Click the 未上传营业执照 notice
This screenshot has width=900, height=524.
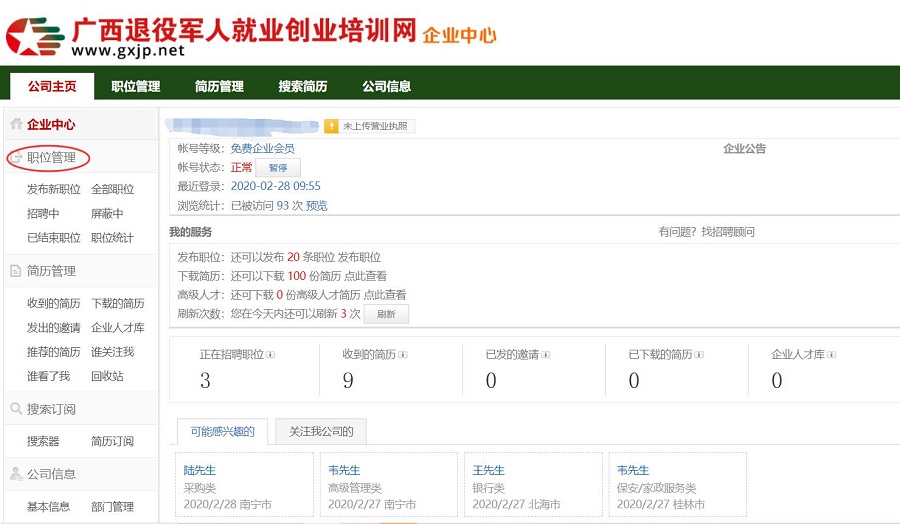tap(375, 126)
